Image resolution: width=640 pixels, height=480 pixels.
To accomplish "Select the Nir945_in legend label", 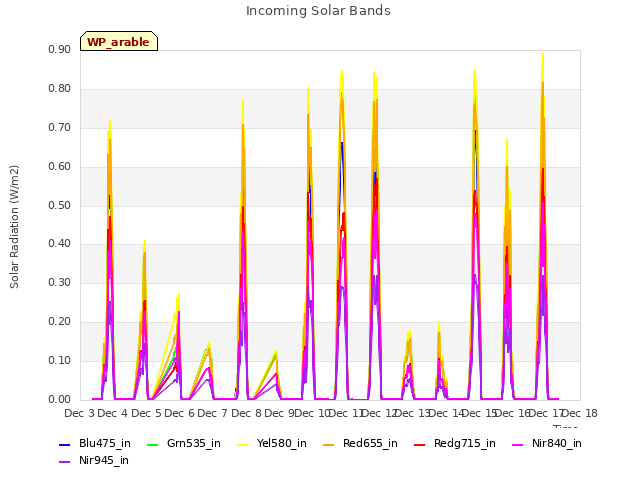I will click(x=104, y=461).
